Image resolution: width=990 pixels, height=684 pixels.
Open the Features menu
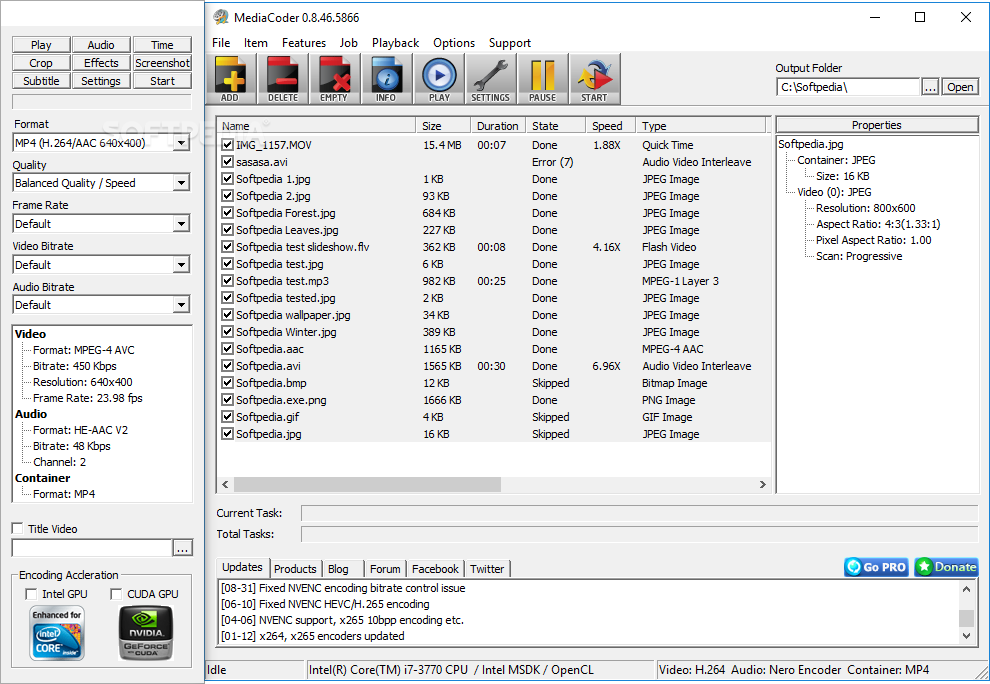click(x=304, y=43)
